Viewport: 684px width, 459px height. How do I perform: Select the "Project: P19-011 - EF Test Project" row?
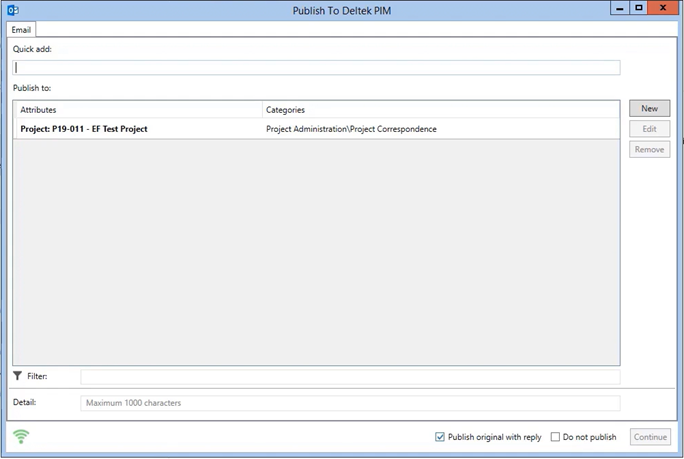[x=316, y=129]
